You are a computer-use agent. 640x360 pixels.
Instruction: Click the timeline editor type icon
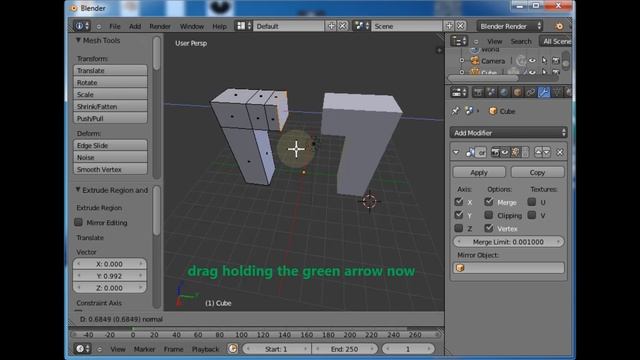click(82, 349)
